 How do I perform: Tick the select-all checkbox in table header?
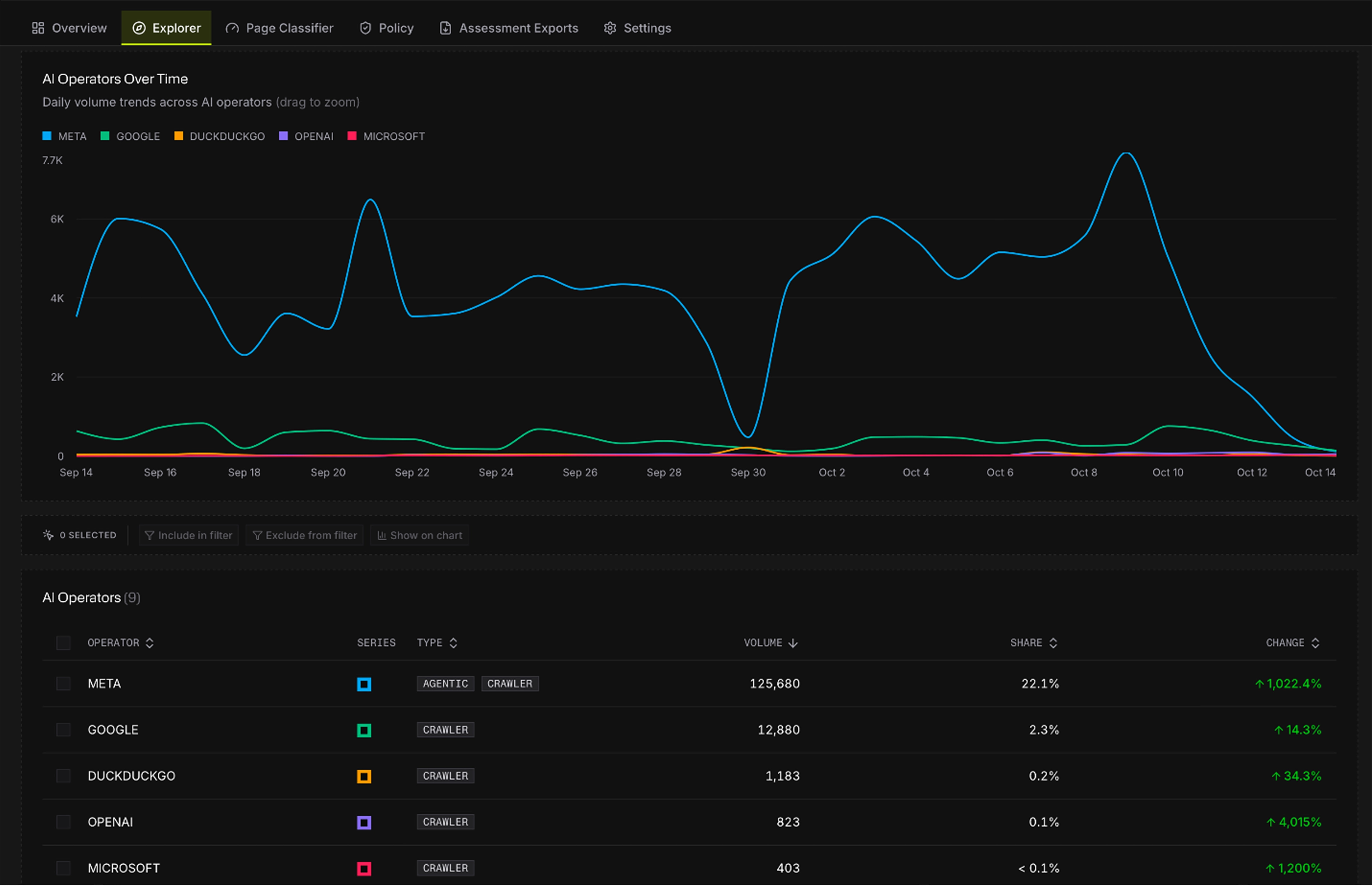pyautogui.click(x=63, y=643)
